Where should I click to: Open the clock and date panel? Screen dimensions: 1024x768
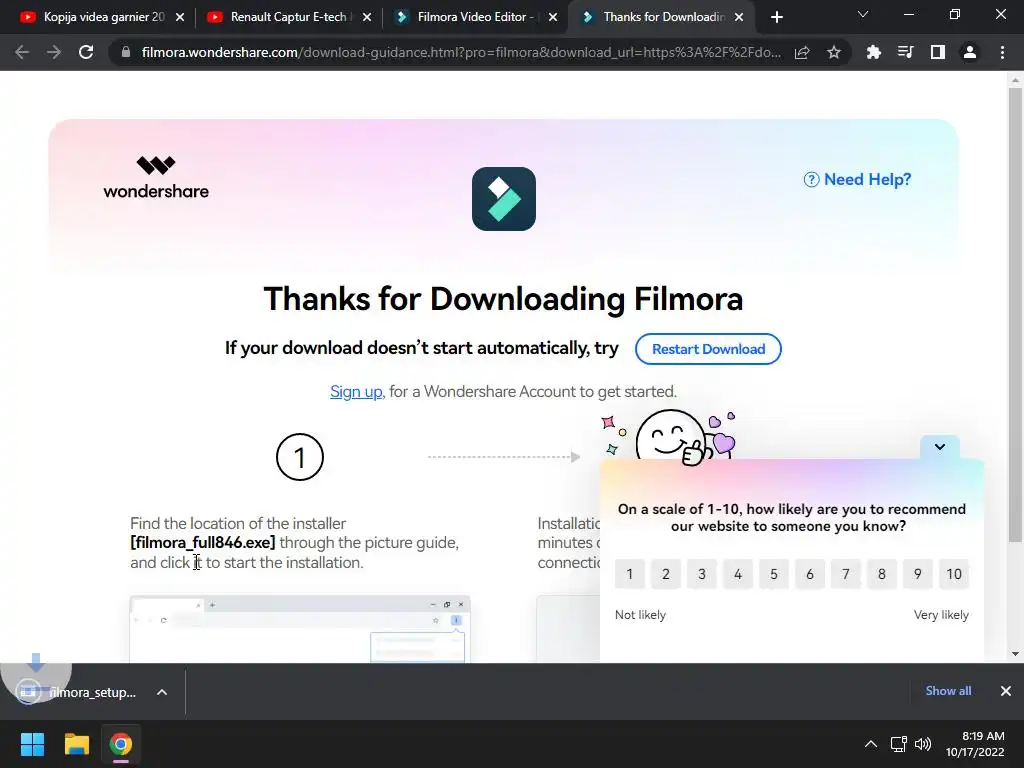(975, 744)
